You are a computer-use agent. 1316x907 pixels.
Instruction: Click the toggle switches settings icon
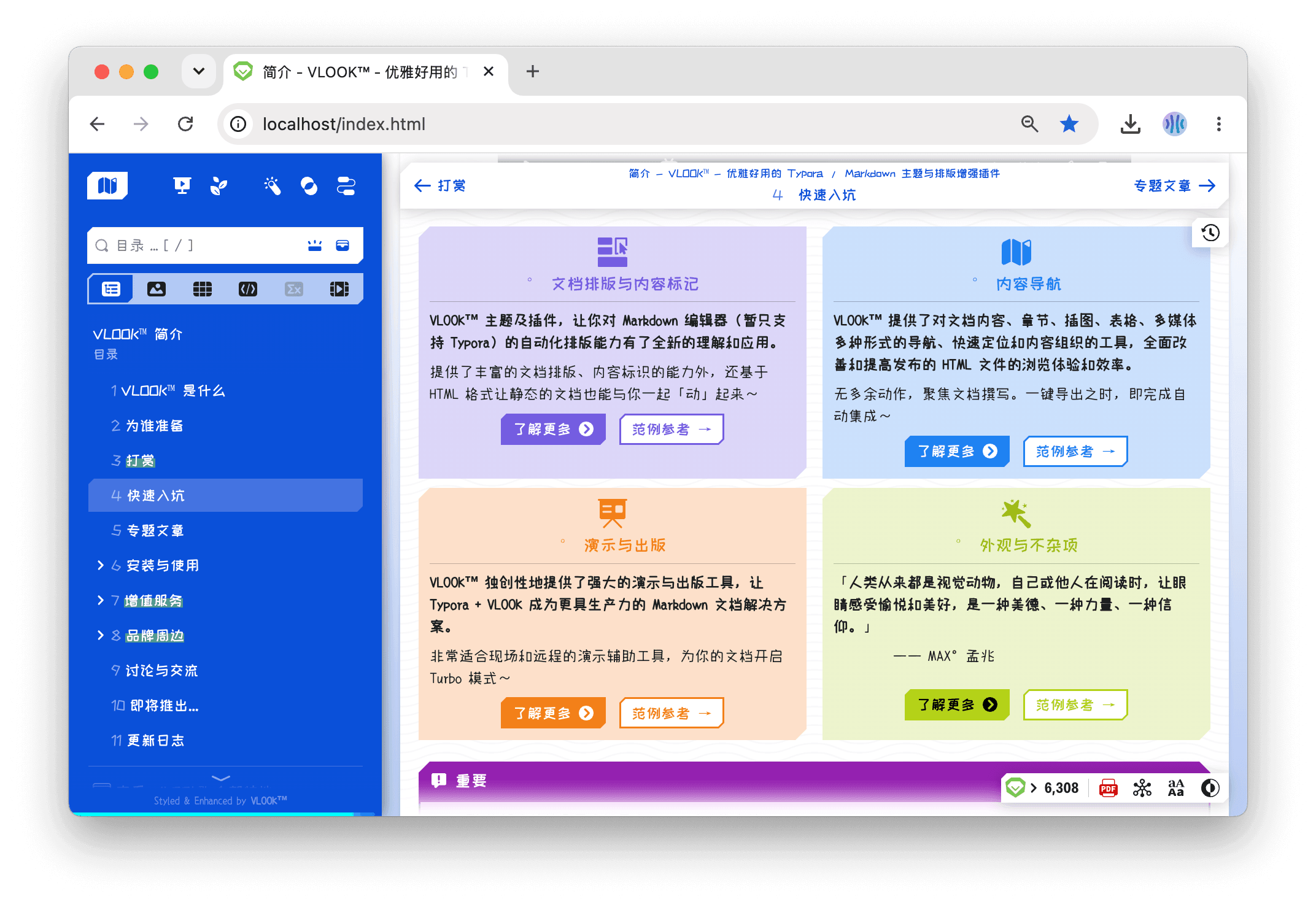(346, 185)
